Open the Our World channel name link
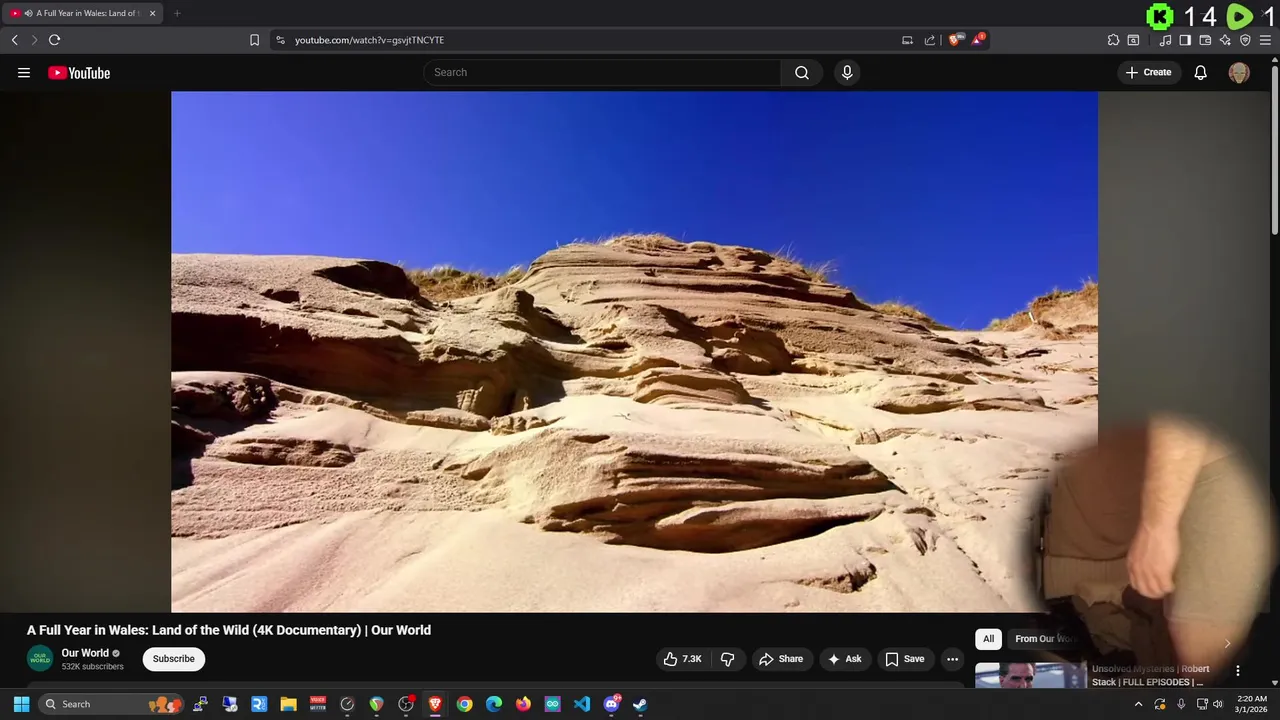1280x720 pixels. pyautogui.click(x=85, y=653)
